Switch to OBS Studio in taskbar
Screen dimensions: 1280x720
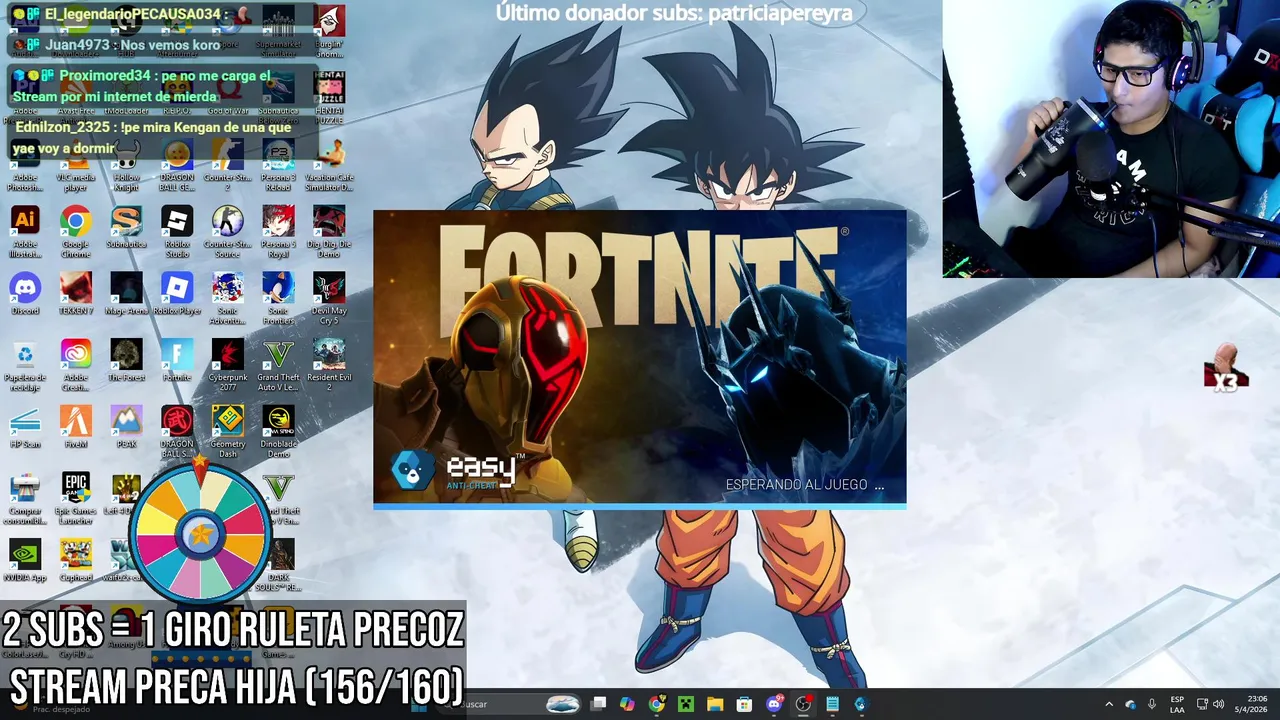(x=803, y=704)
